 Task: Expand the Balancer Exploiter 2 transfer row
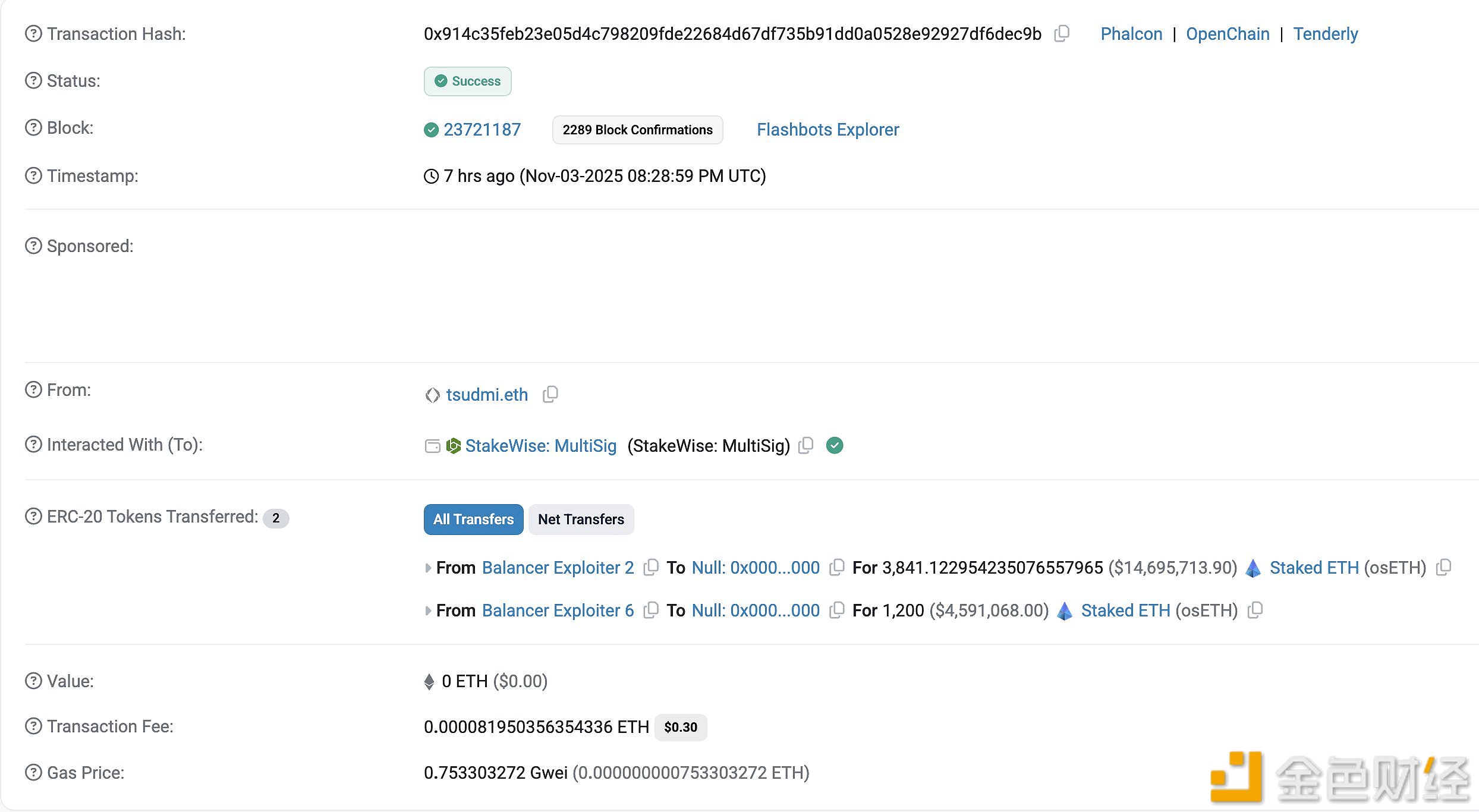428,568
